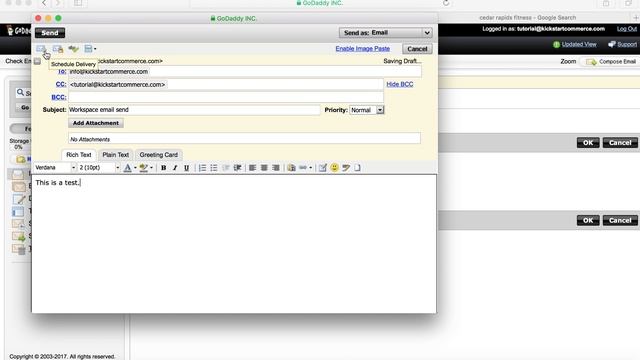
Task: Toggle italic formatting
Action: point(175,168)
